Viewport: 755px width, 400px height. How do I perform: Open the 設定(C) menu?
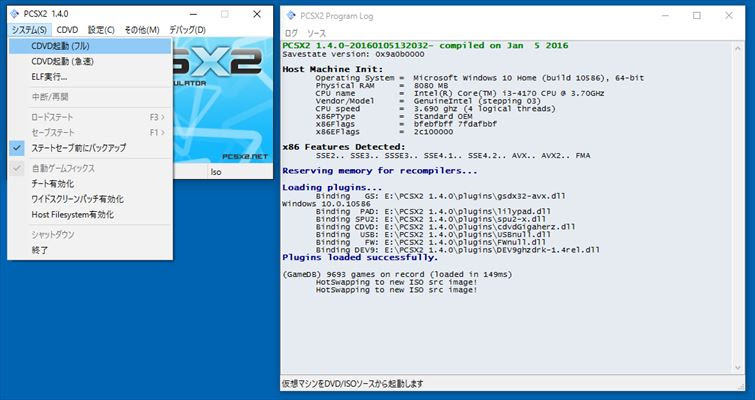(x=101, y=30)
